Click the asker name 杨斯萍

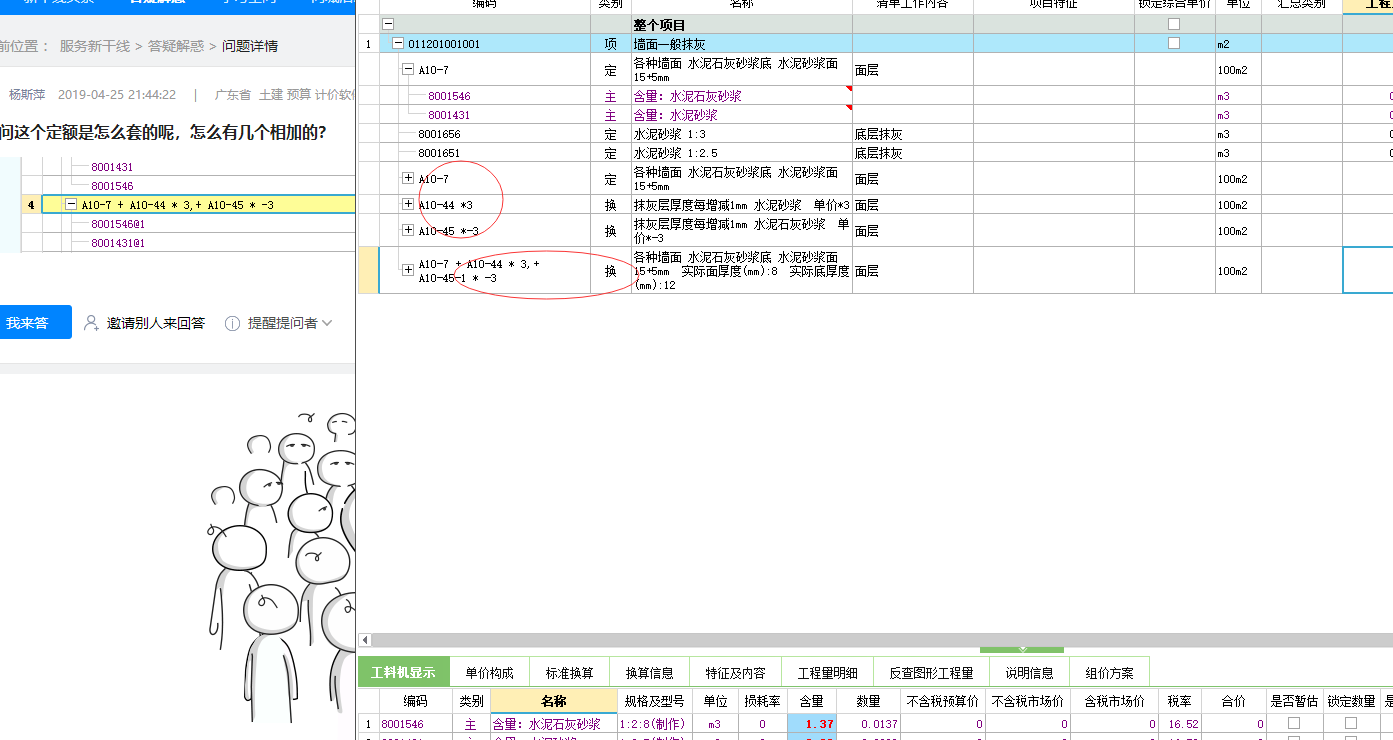(27, 95)
